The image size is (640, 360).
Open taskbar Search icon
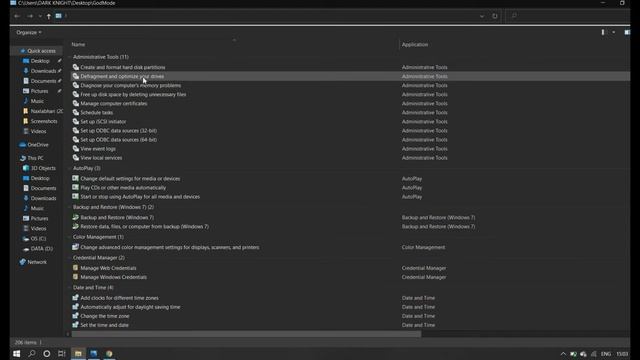(x=31, y=354)
